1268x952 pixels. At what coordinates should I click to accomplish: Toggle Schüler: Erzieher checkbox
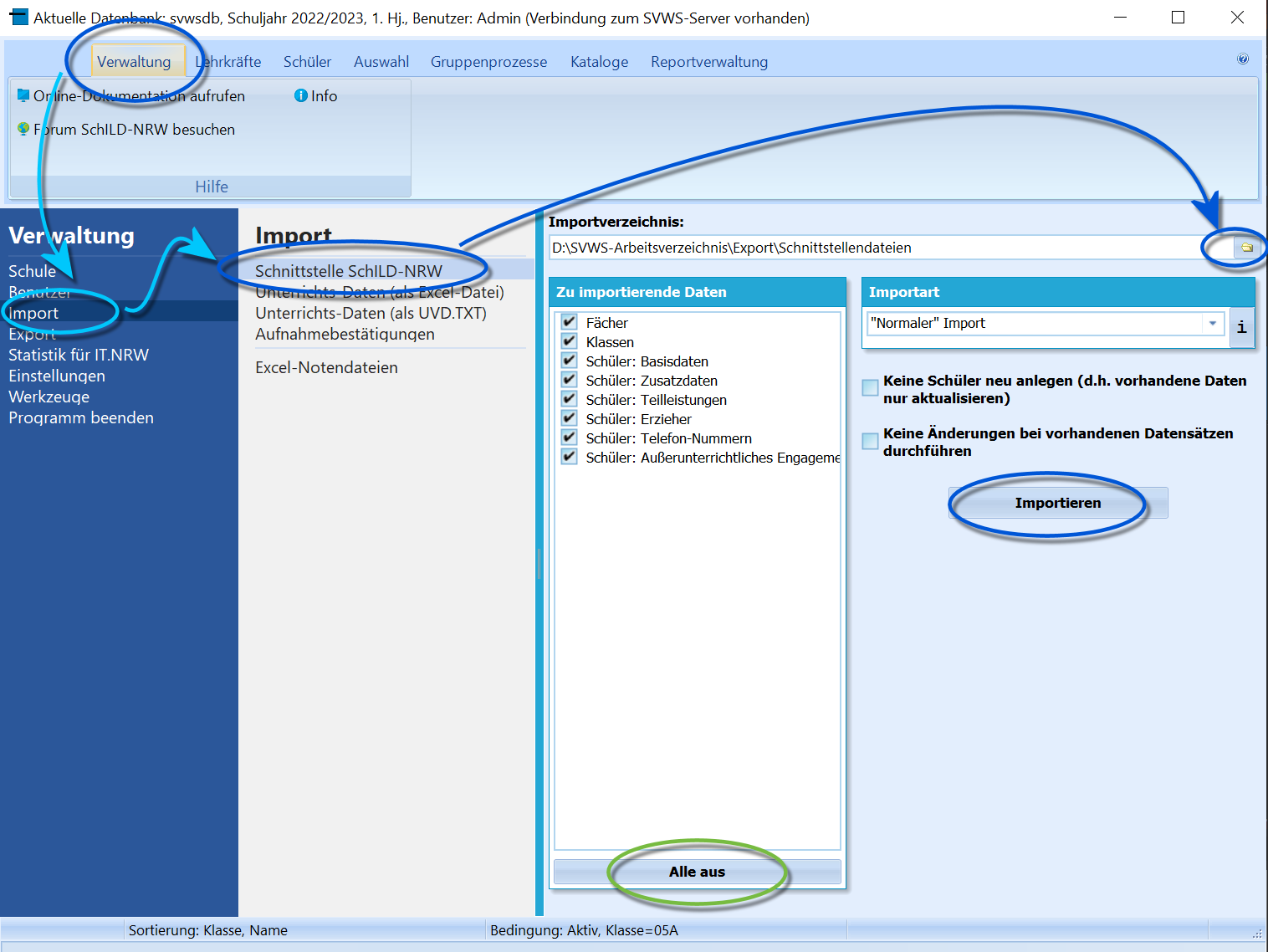pyautogui.click(x=570, y=418)
